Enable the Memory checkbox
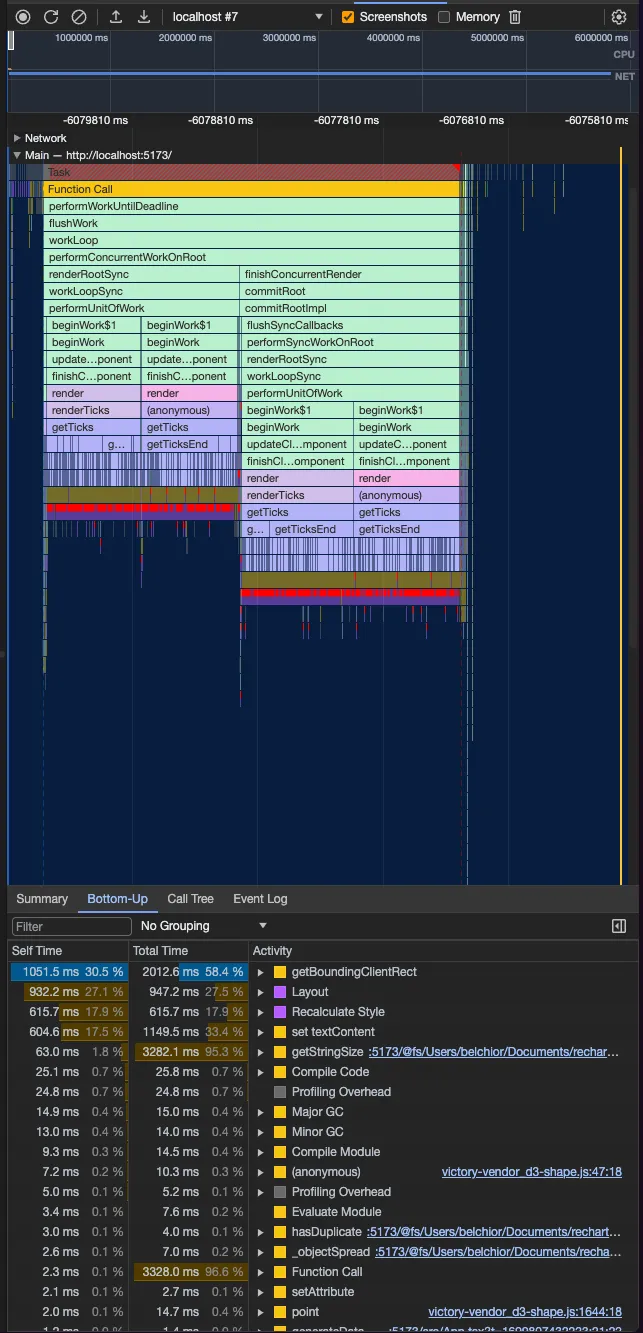This screenshot has width=643, height=1333. point(444,17)
